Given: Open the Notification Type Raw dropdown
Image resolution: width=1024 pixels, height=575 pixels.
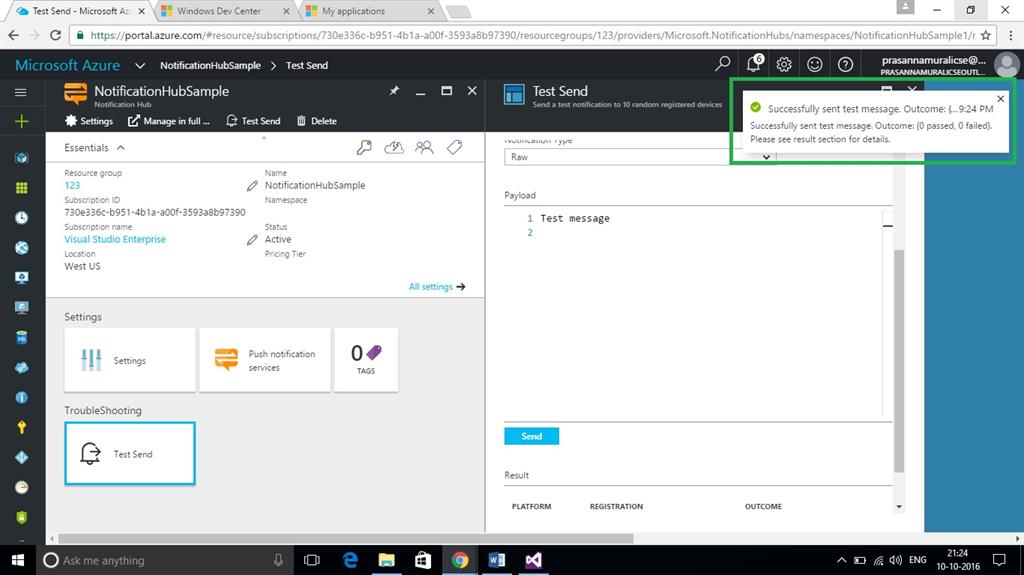Looking at the screenshot, I should 639,157.
